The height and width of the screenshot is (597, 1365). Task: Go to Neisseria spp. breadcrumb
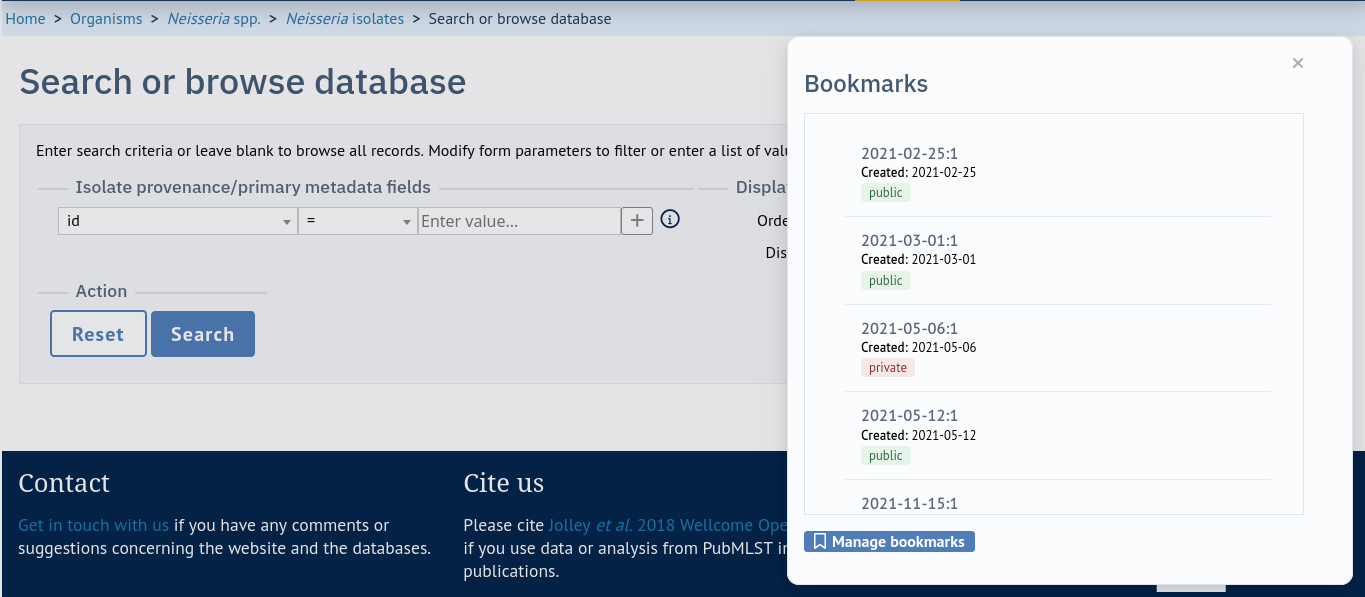click(x=214, y=18)
